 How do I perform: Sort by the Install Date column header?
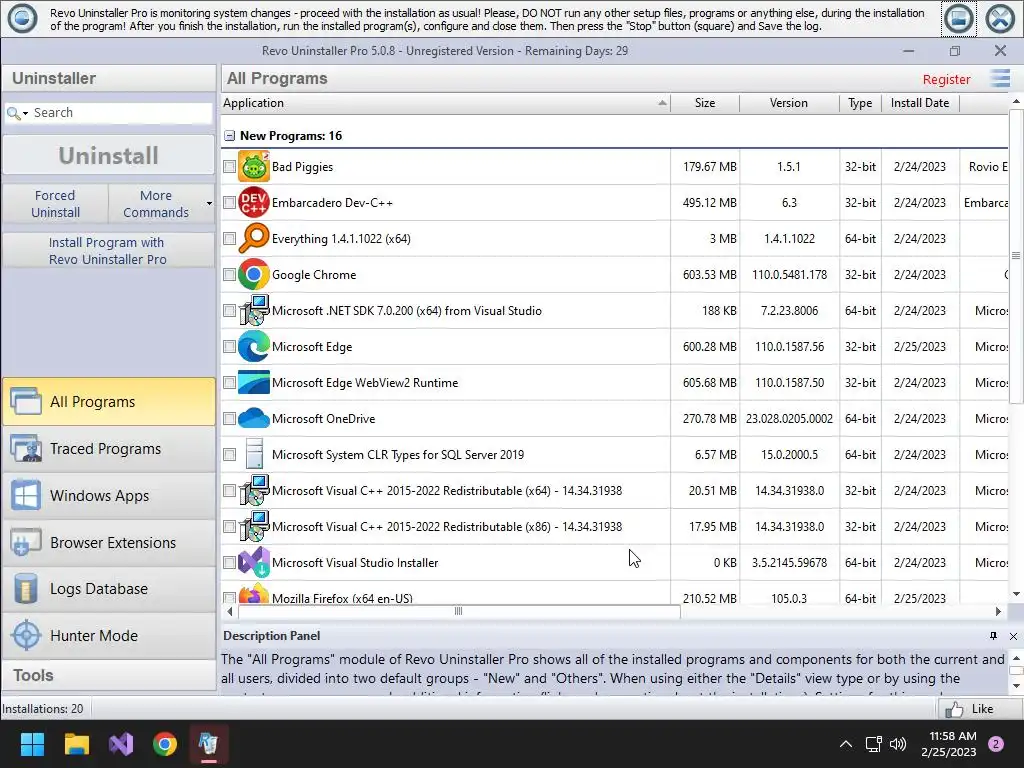coord(920,103)
